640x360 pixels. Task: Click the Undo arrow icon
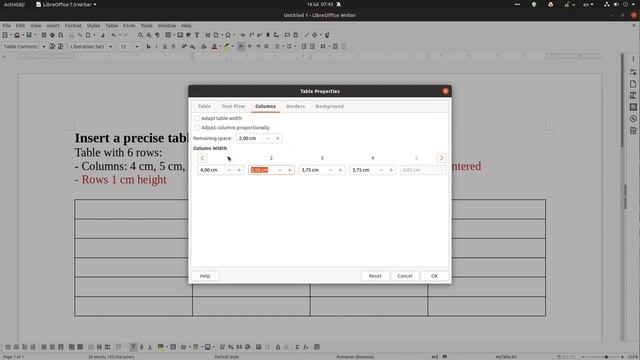(114, 35)
